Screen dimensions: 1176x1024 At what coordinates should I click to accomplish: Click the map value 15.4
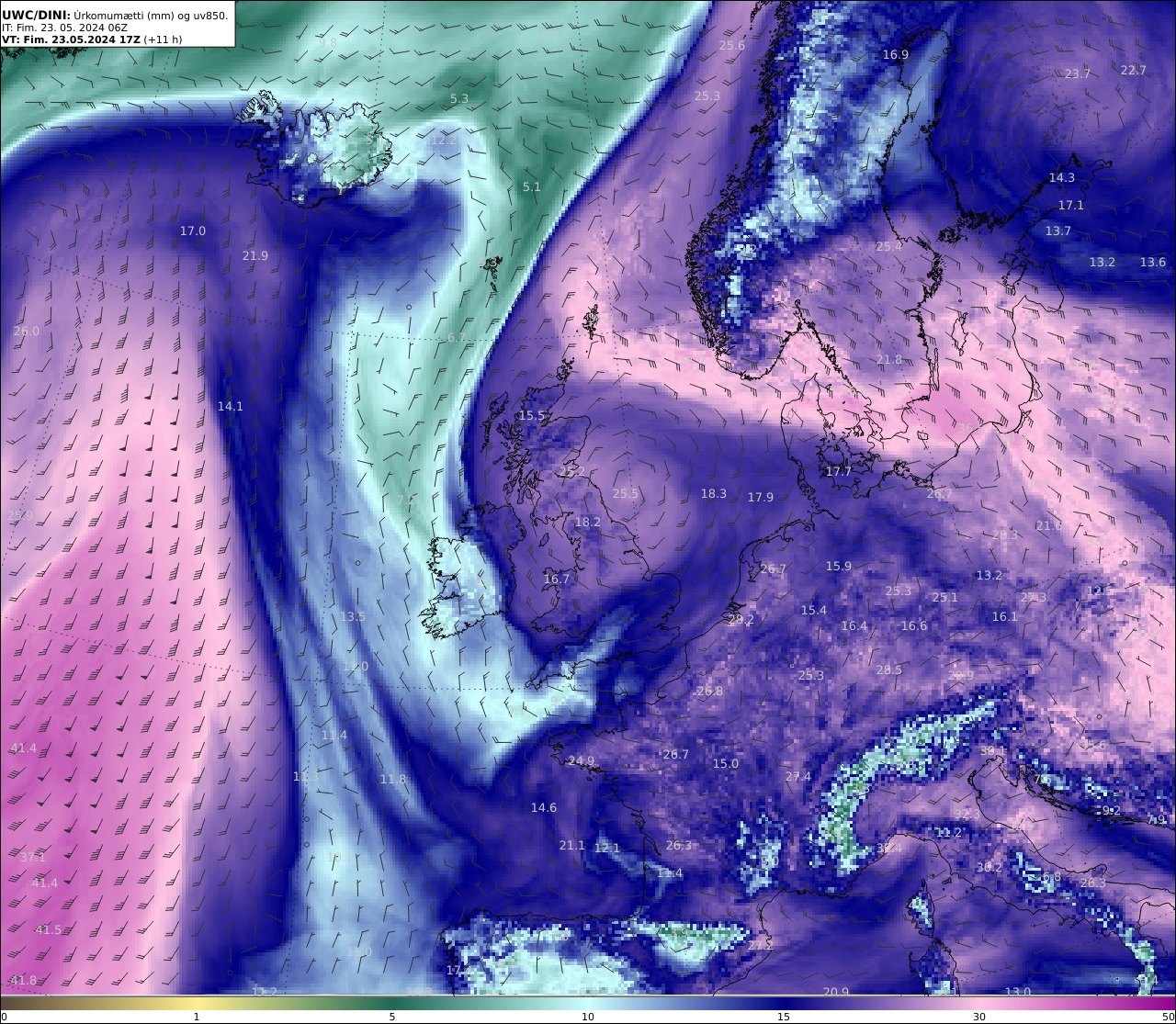tap(814, 611)
